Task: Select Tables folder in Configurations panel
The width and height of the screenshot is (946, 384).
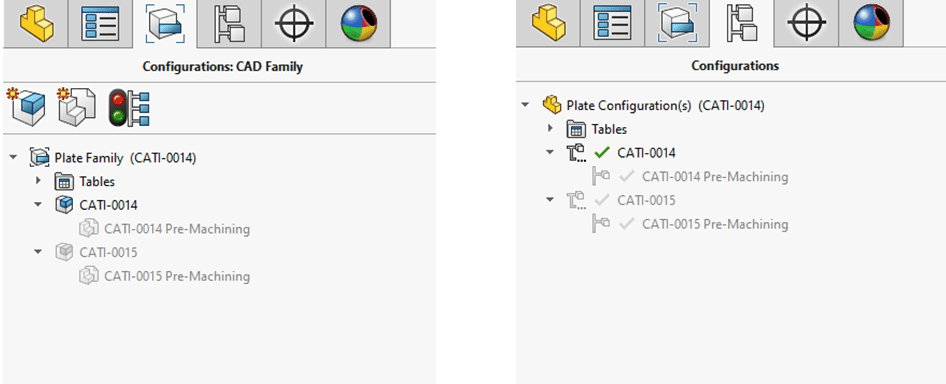Action: click(609, 129)
